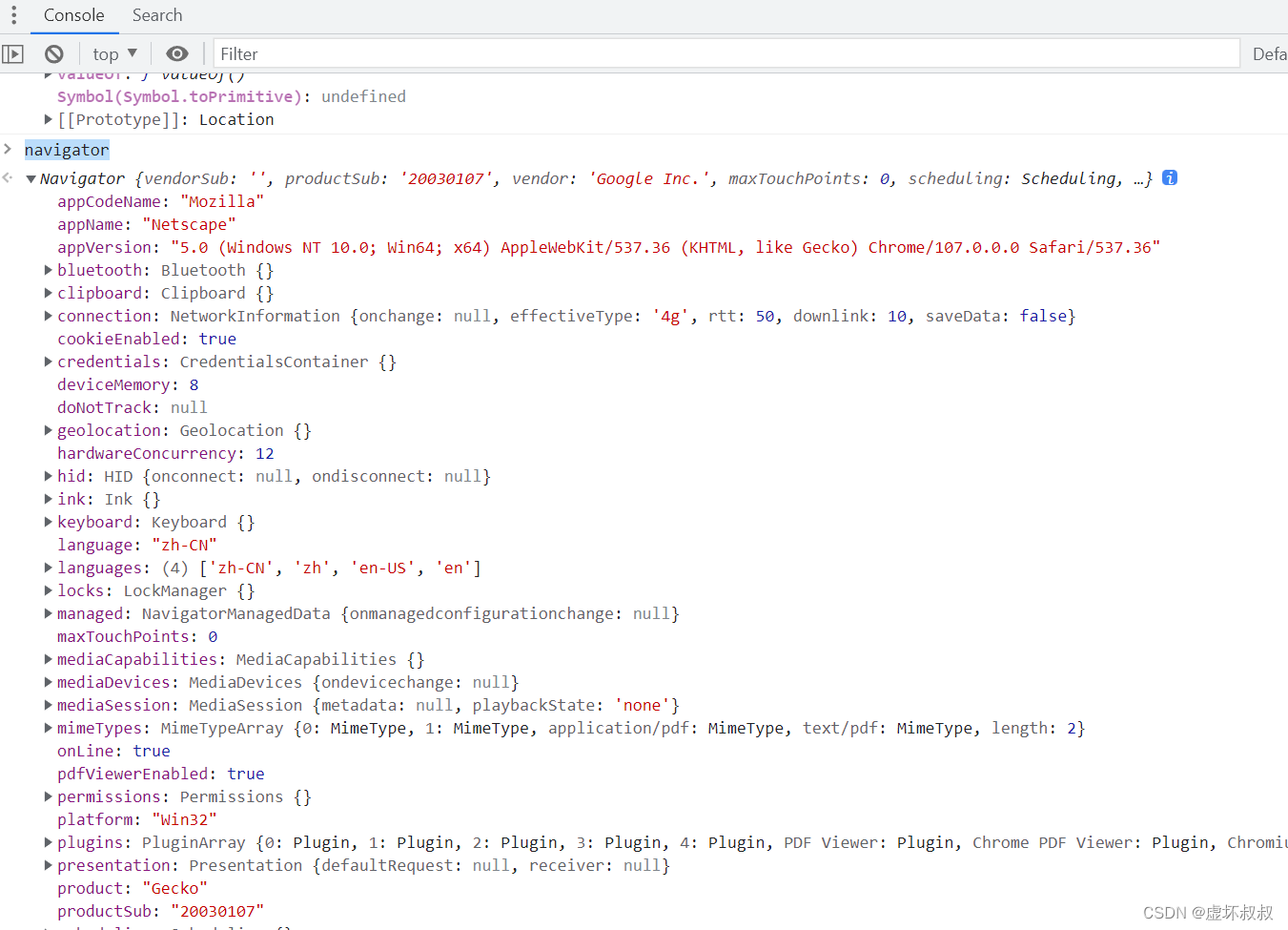The width and height of the screenshot is (1288, 930).
Task: Expand the plugins PluginArray entry
Action: pos(48,842)
